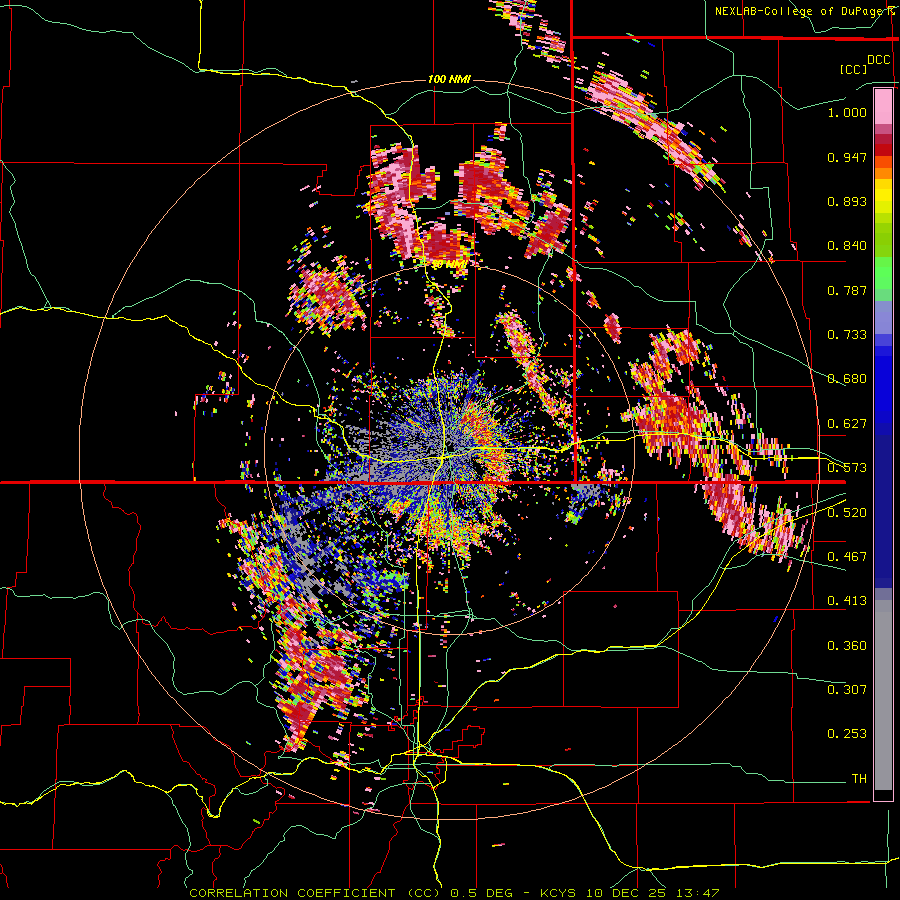The height and width of the screenshot is (900, 900).
Task: Select the 0.787 legend value
Action: tap(847, 290)
